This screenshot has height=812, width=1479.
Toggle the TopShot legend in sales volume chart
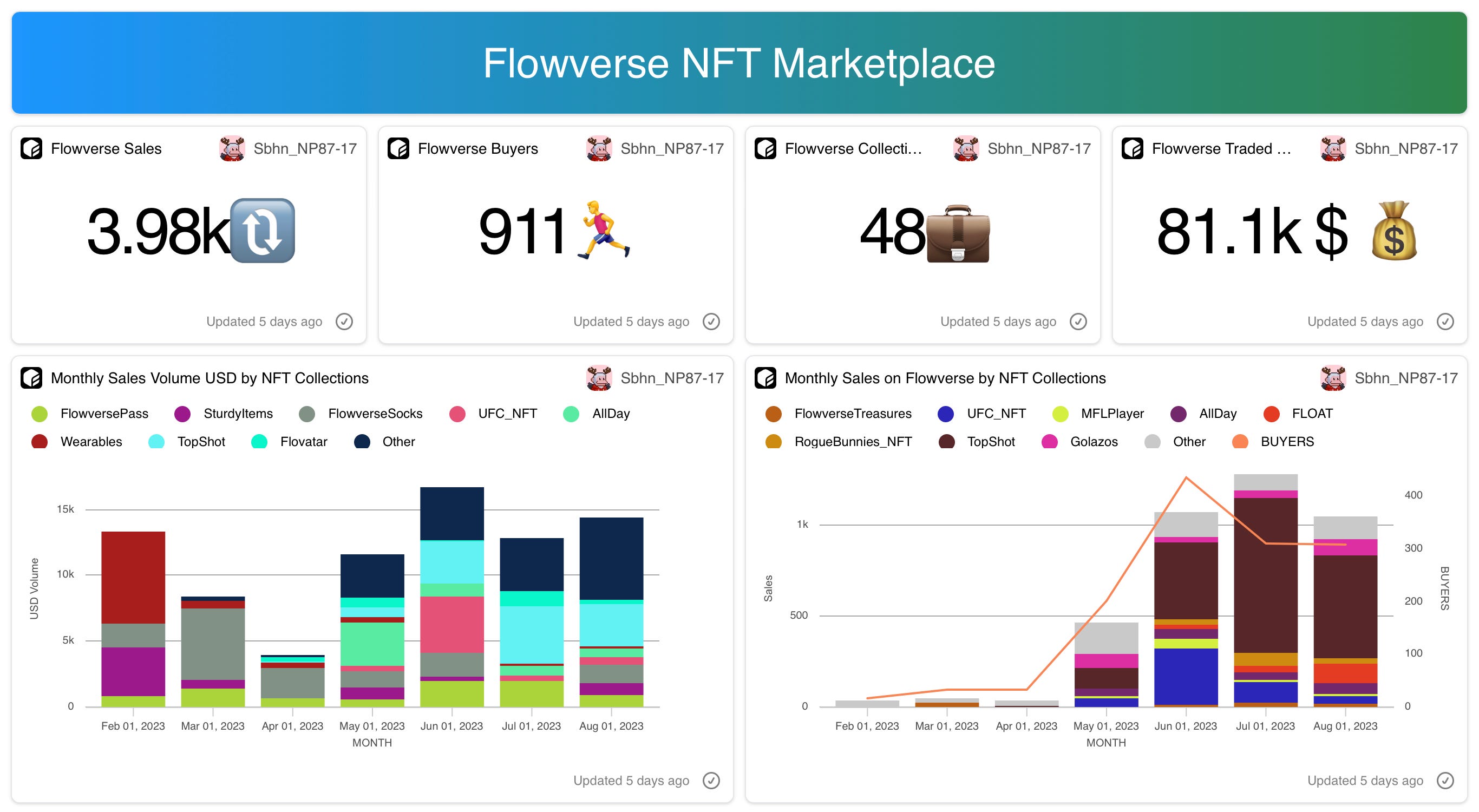click(x=201, y=442)
